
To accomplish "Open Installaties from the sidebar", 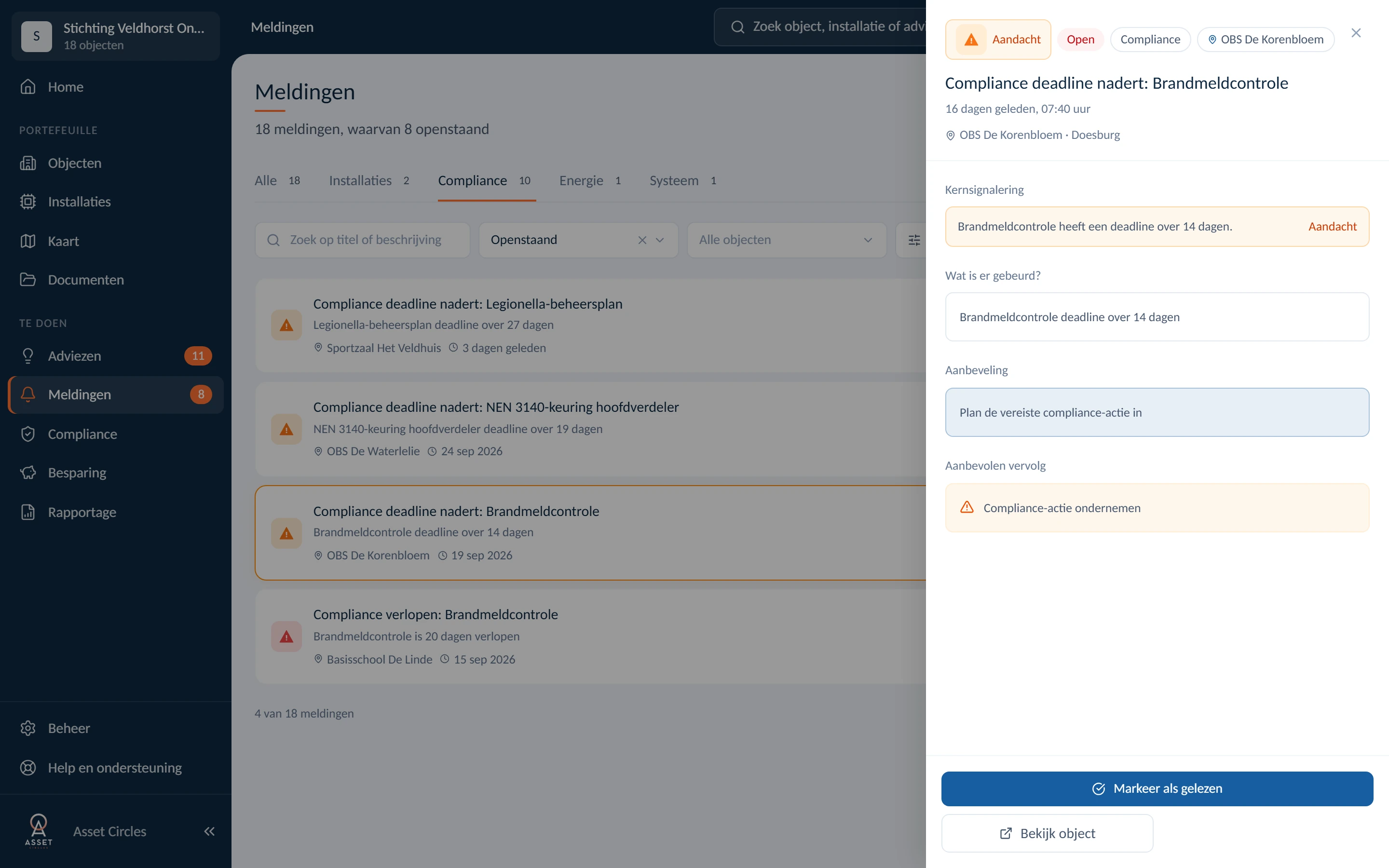I will pyautogui.click(x=115, y=202).
